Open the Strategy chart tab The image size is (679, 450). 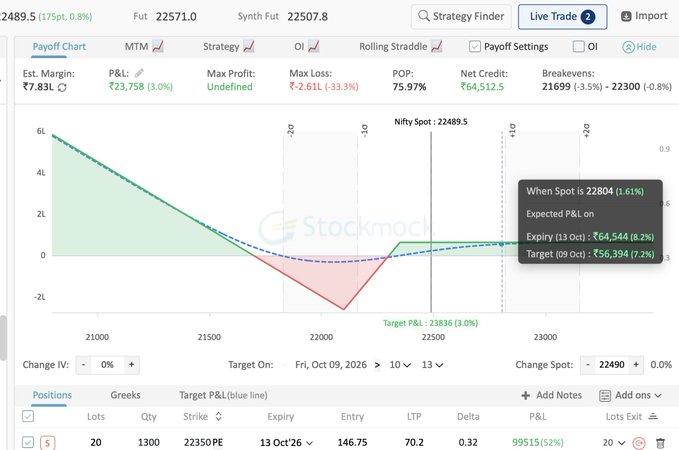tap(229, 46)
